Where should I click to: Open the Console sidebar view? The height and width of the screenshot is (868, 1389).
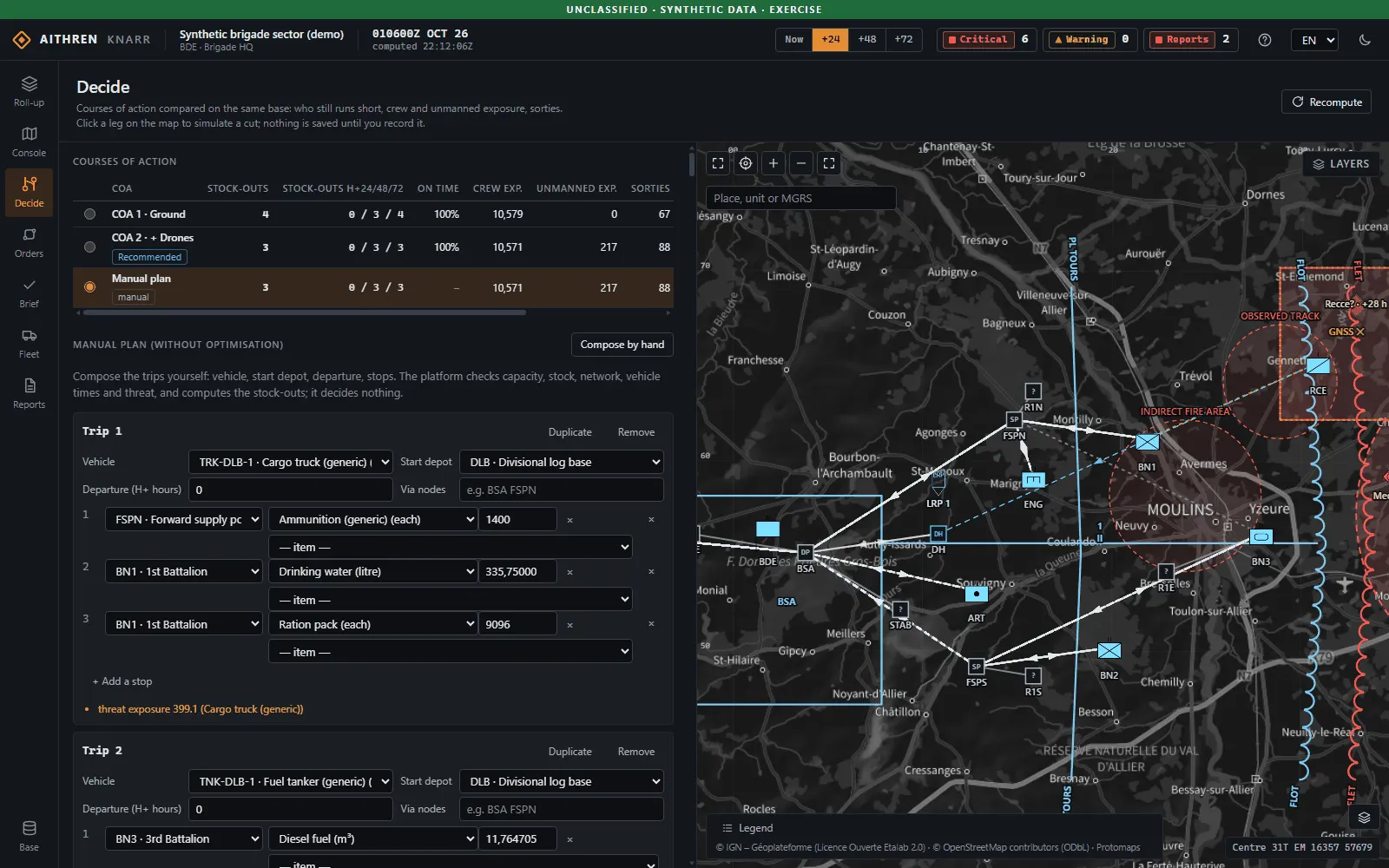pyautogui.click(x=29, y=141)
